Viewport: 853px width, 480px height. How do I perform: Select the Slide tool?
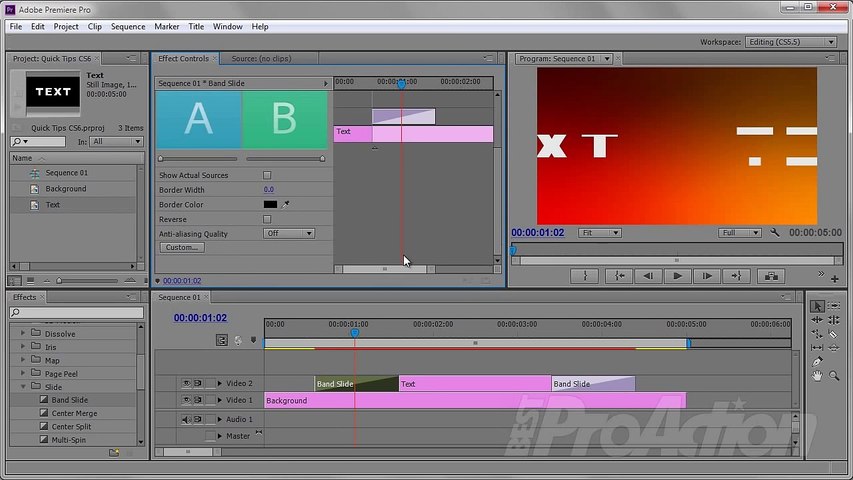click(x=834, y=347)
